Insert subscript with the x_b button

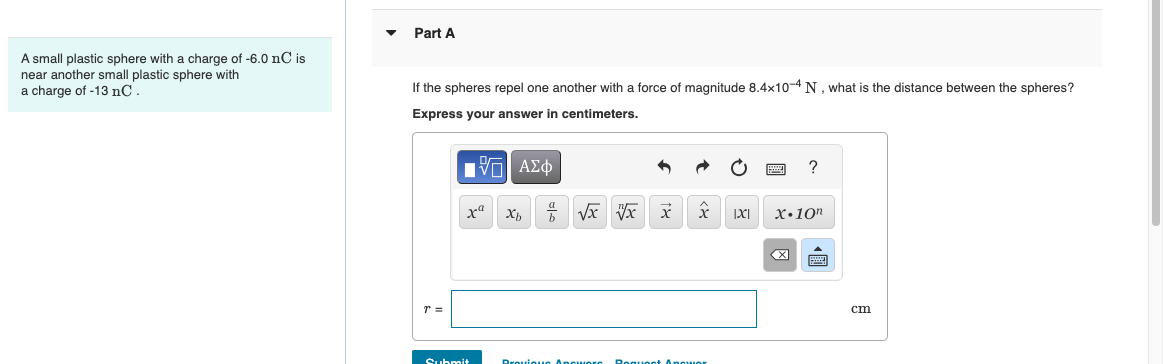[514, 213]
